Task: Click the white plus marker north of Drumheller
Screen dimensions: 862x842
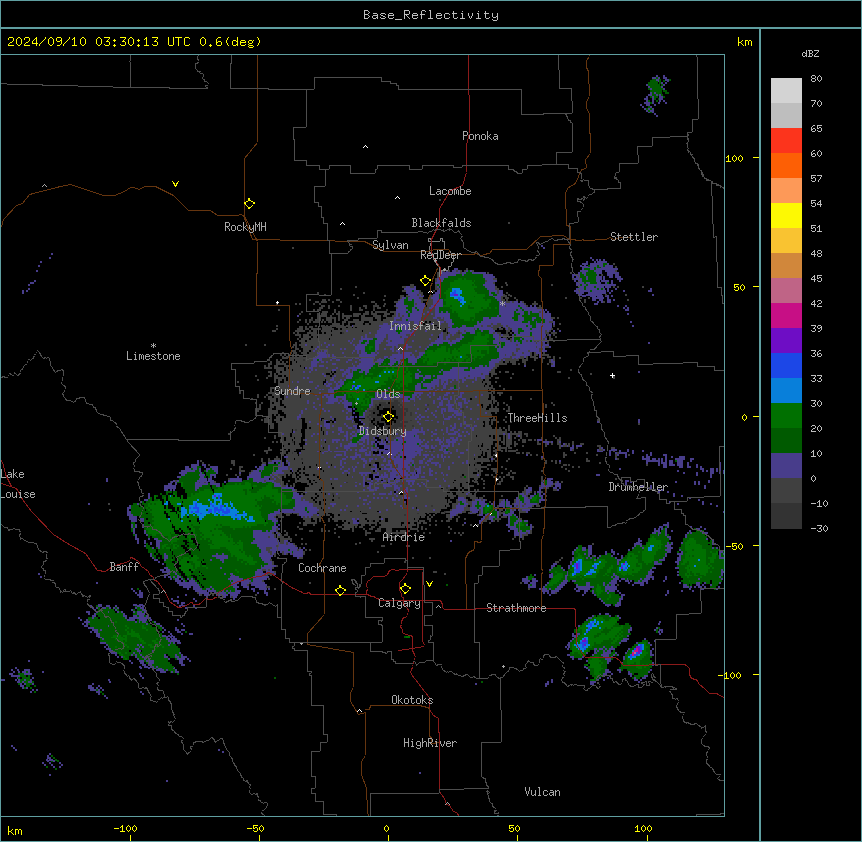Action: pyautogui.click(x=612, y=376)
